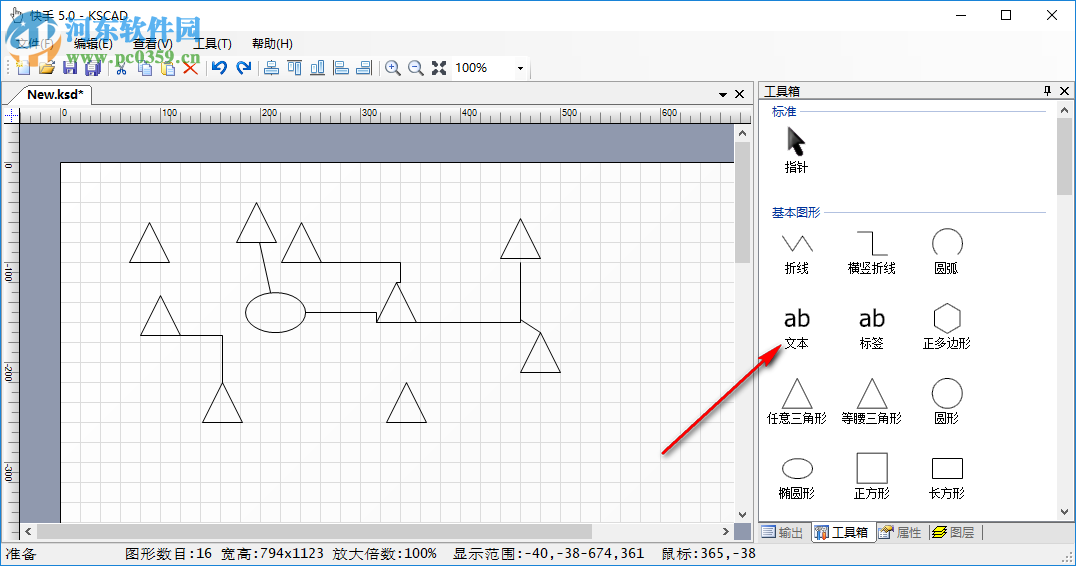The height and width of the screenshot is (566, 1076).
Task: Switch to the 输出 output tab
Action: click(x=783, y=532)
